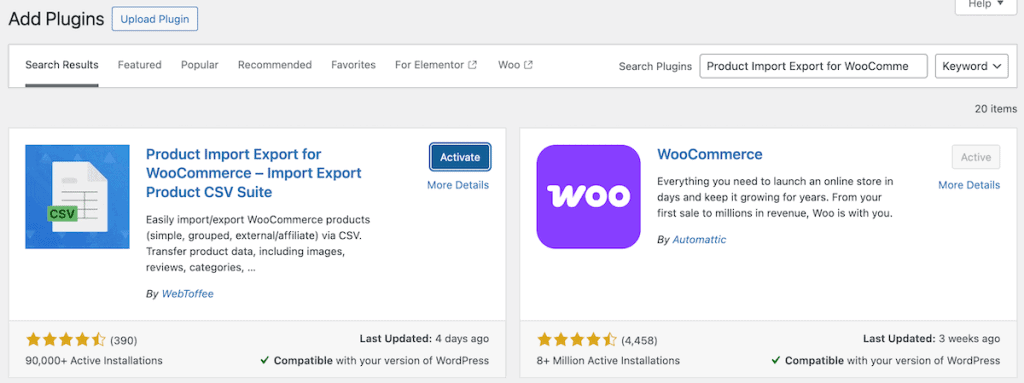Click the 8+ Million Active Installations text

pyautogui.click(x=608, y=360)
